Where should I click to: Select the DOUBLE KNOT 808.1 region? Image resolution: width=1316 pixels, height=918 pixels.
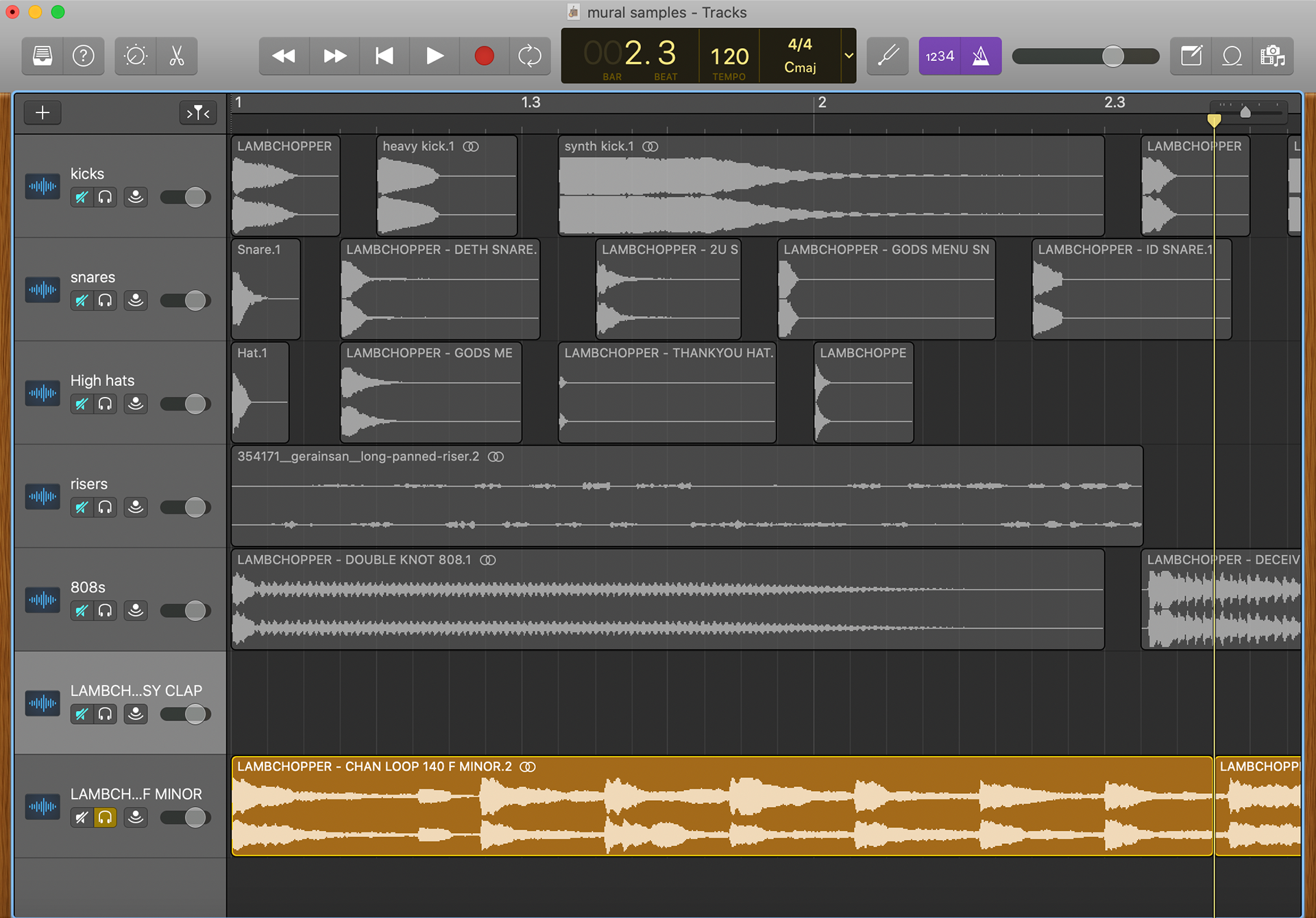point(668,600)
